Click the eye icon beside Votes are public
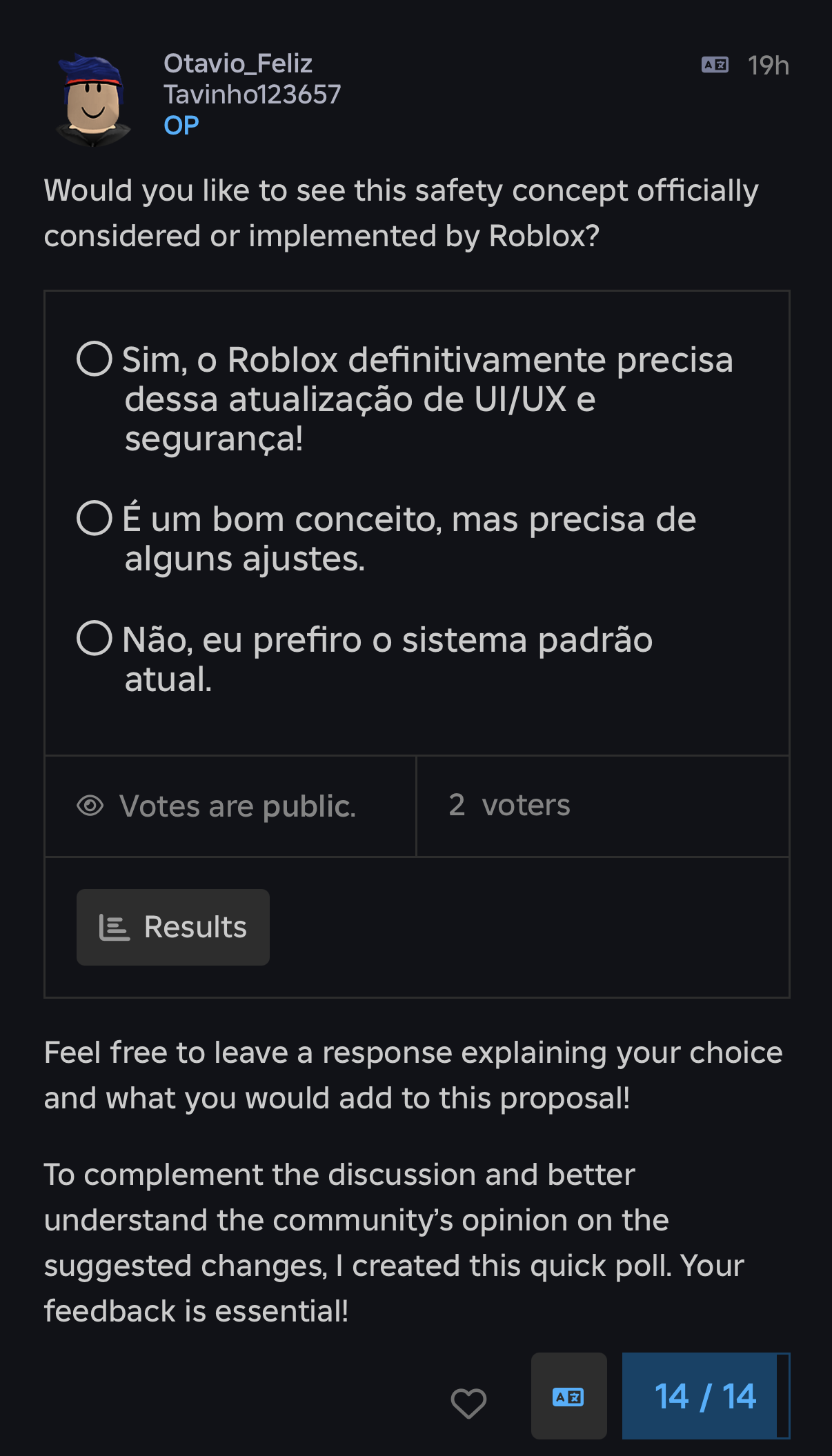Screen dimensions: 832x1456 click(x=90, y=805)
